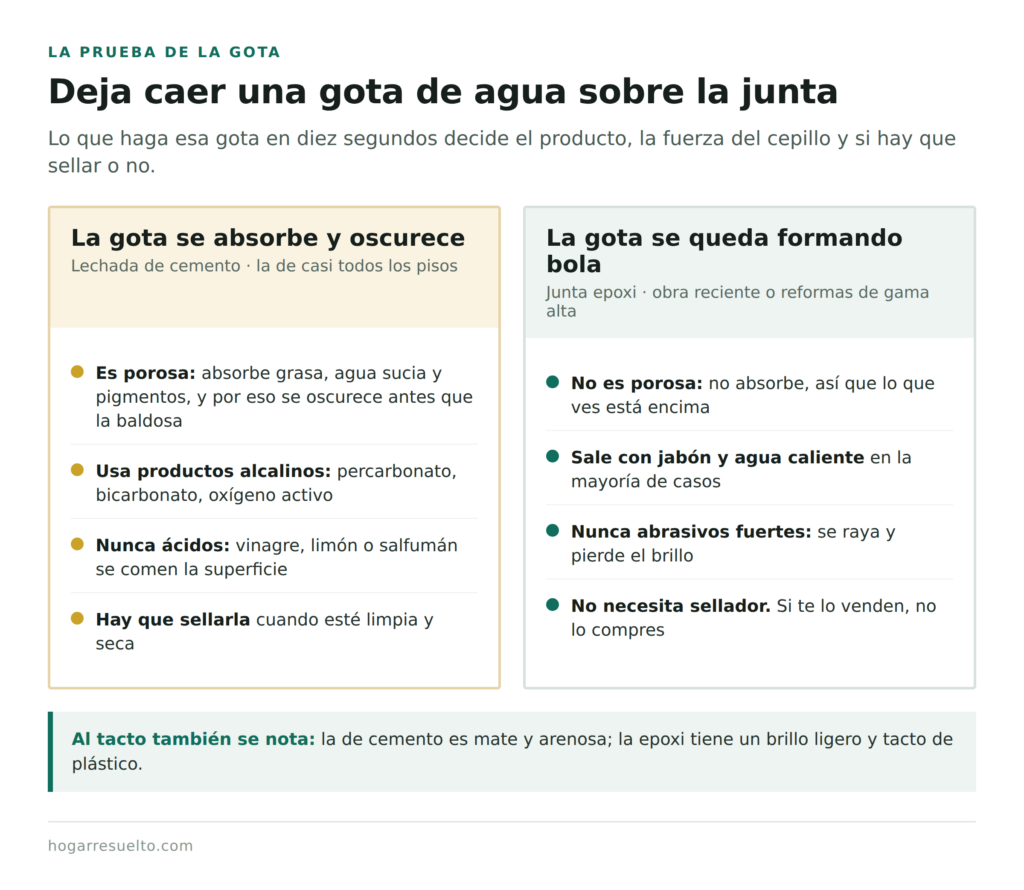The width and height of the screenshot is (1024, 890).
Task: Click the headline 'Deja caer una gota de agua sobre la junta'
Action: (443, 91)
